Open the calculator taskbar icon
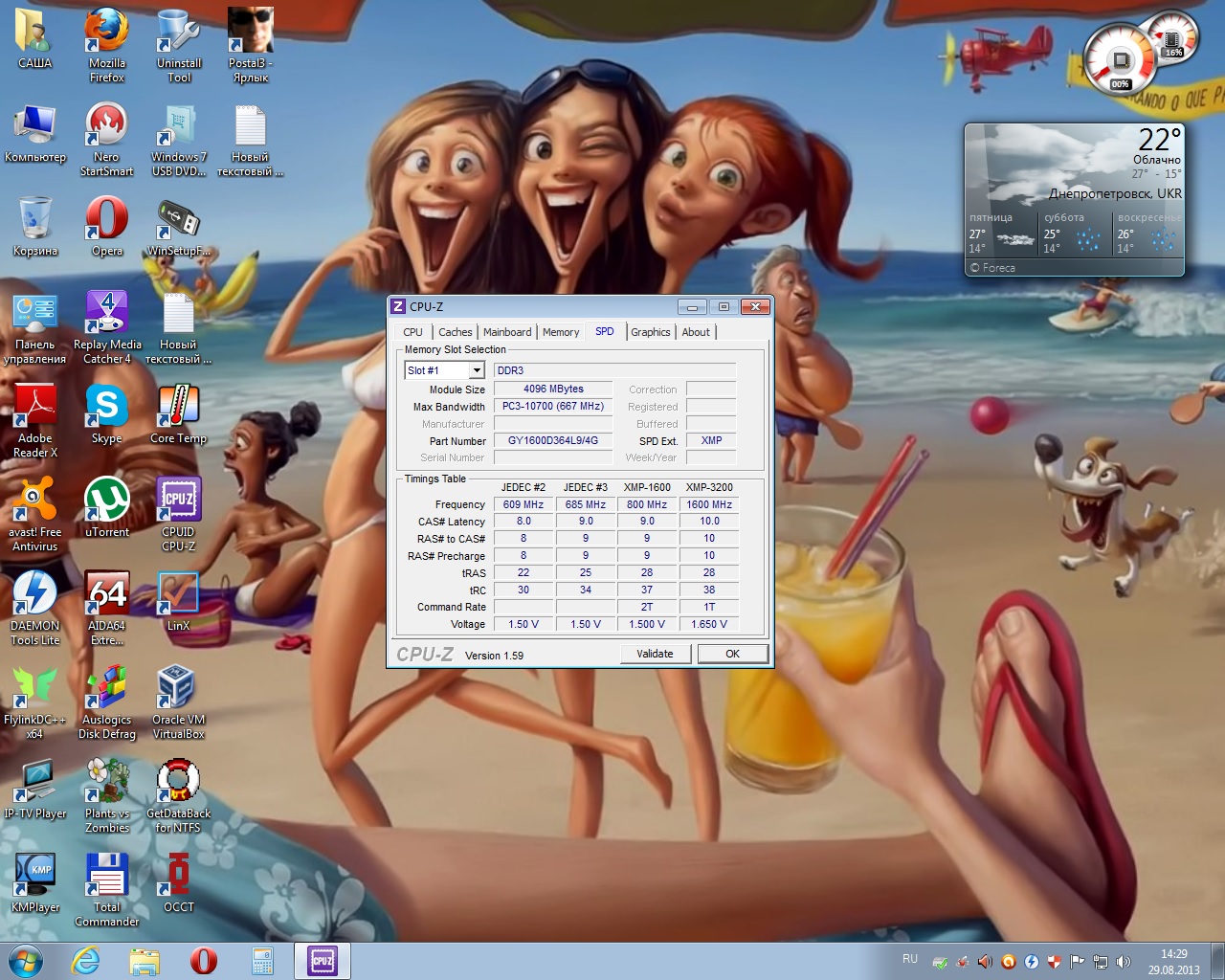Screen dimensions: 1225x980 262,961
